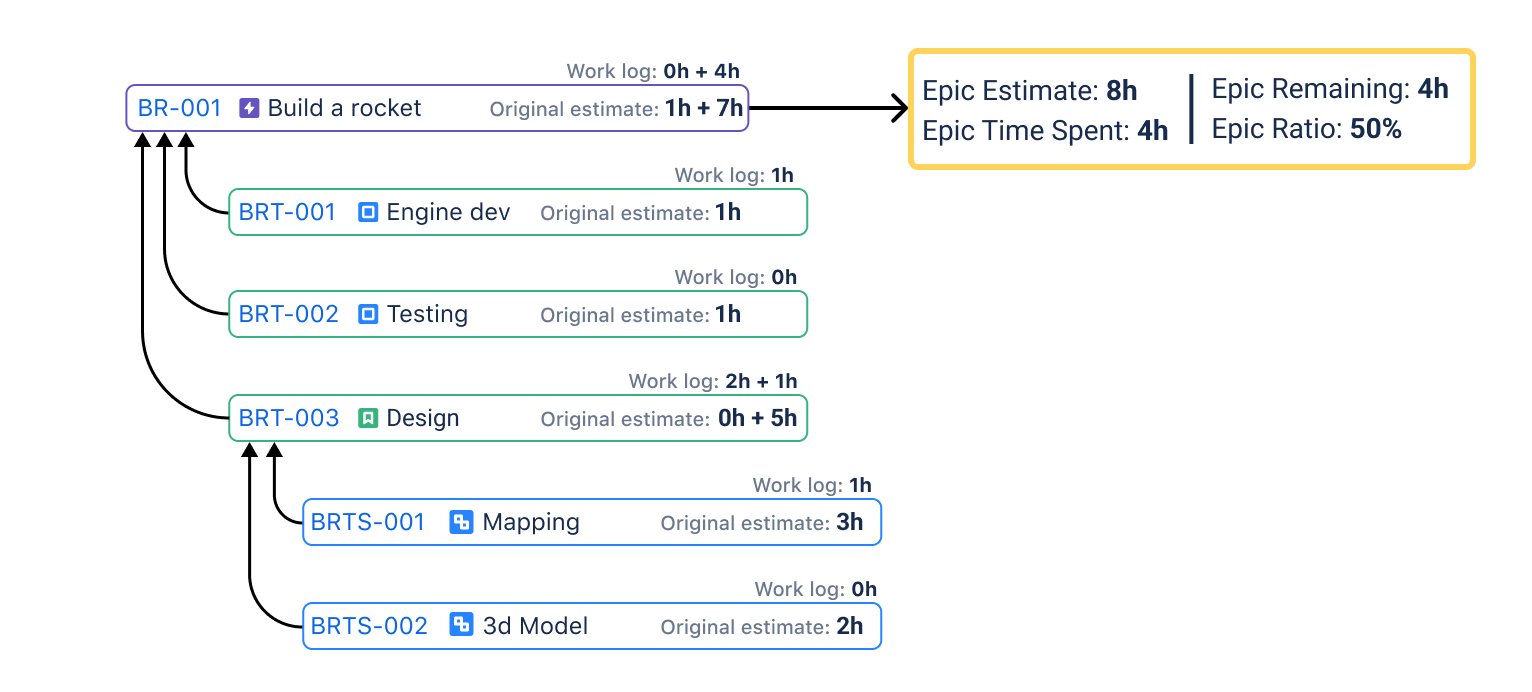Open the BRT-003 issue key link
The image size is (1532, 692).
289,418
